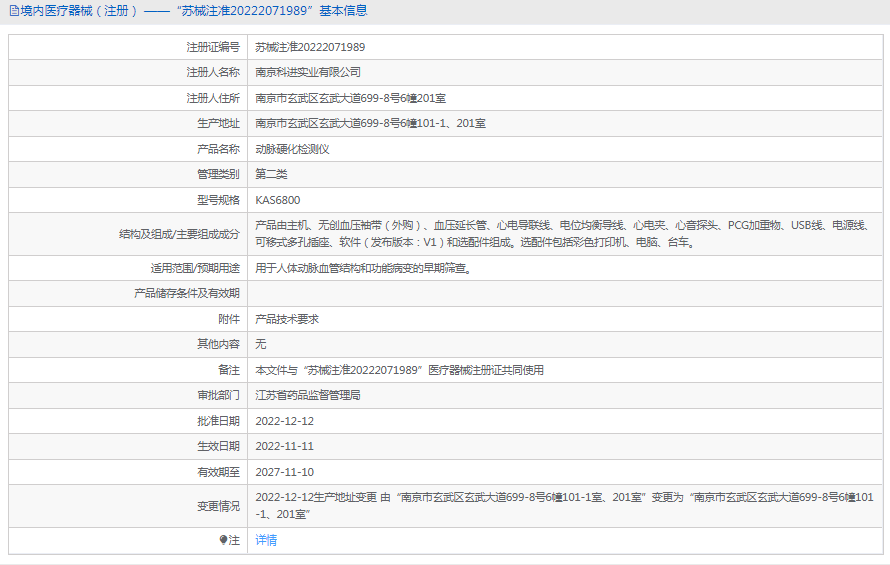Image resolution: width=890 pixels, height=565 pixels.
Task: Click the 注册人住所 label
Action: (x=213, y=98)
